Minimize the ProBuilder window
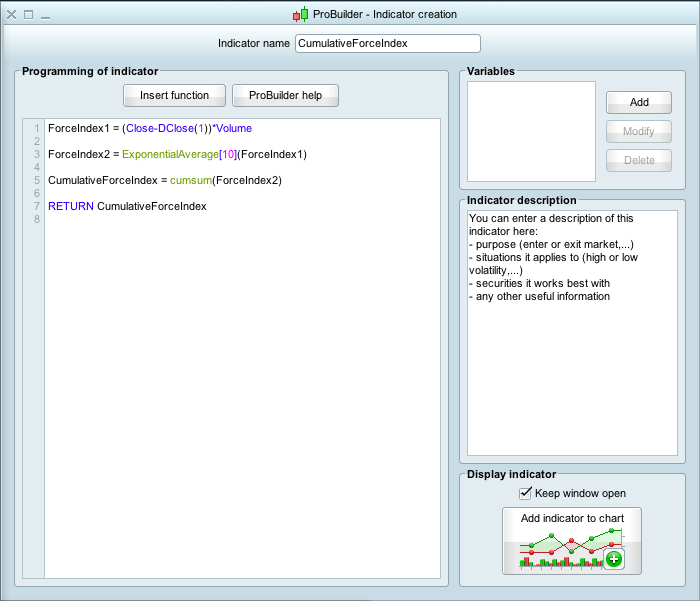Image resolution: width=700 pixels, height=601 pixels. pos(45,18)
